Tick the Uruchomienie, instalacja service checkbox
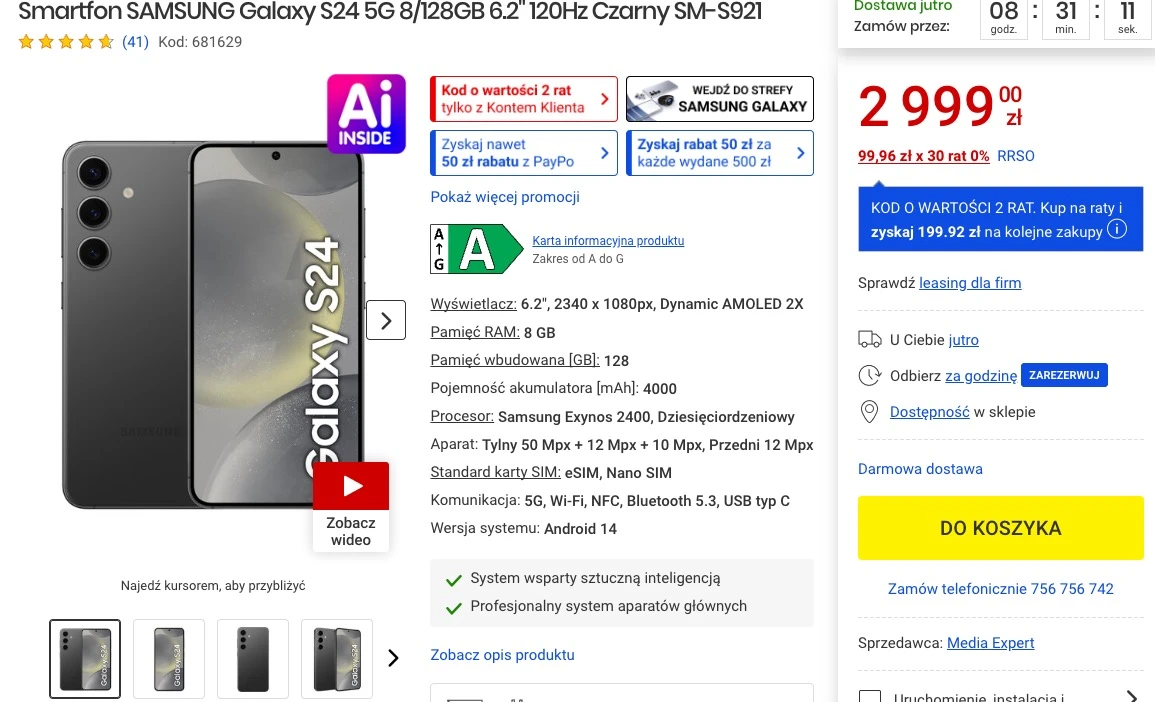 [870, 696]
